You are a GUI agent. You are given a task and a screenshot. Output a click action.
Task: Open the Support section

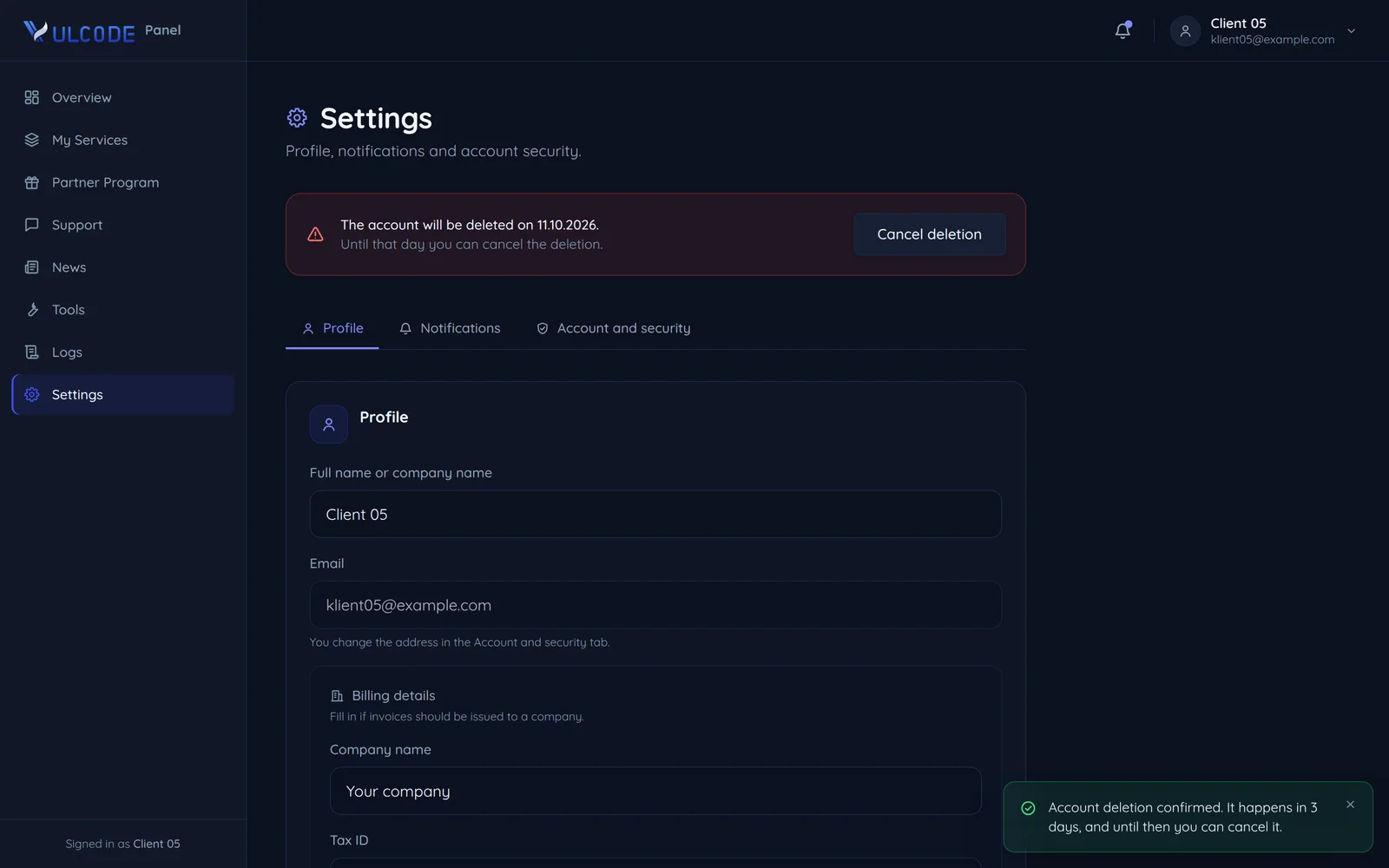point(123,225)
